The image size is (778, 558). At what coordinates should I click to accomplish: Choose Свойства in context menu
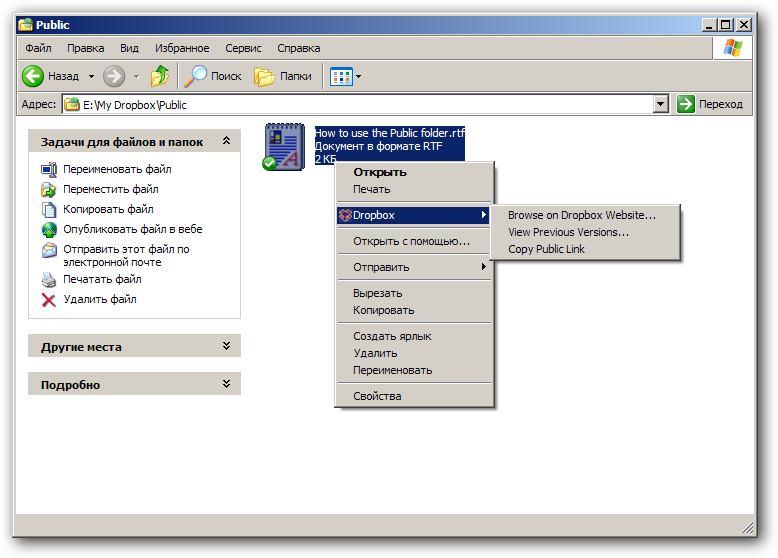point(414,396)
